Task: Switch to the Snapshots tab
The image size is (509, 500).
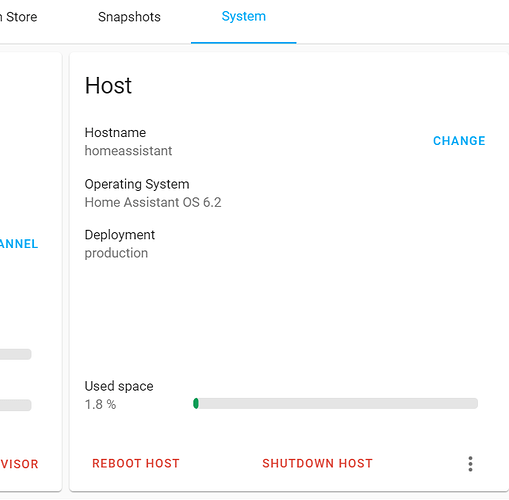Action: click(x=129, y=17)
